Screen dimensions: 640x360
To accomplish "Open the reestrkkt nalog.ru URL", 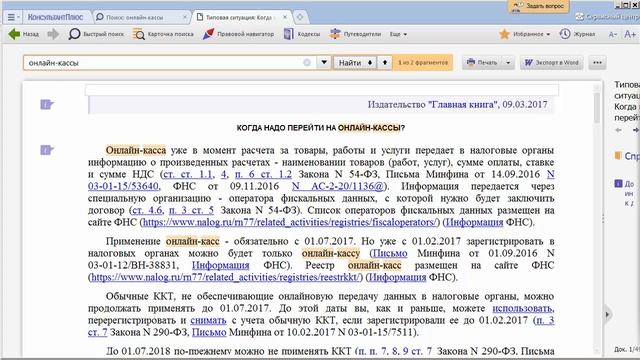I will (x=226, y=277).
